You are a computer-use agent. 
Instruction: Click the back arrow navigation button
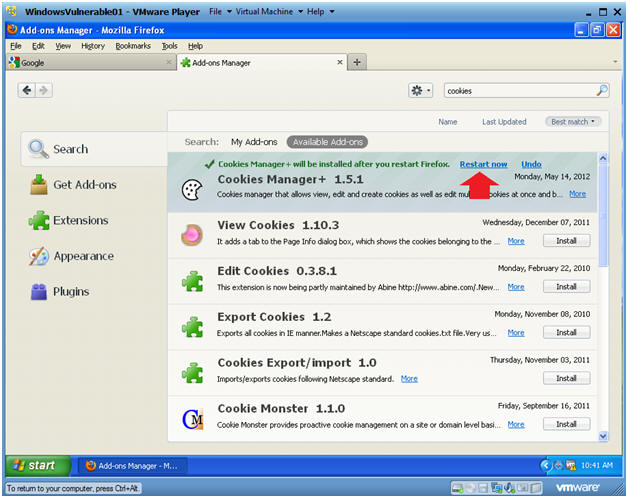(27, 90)
